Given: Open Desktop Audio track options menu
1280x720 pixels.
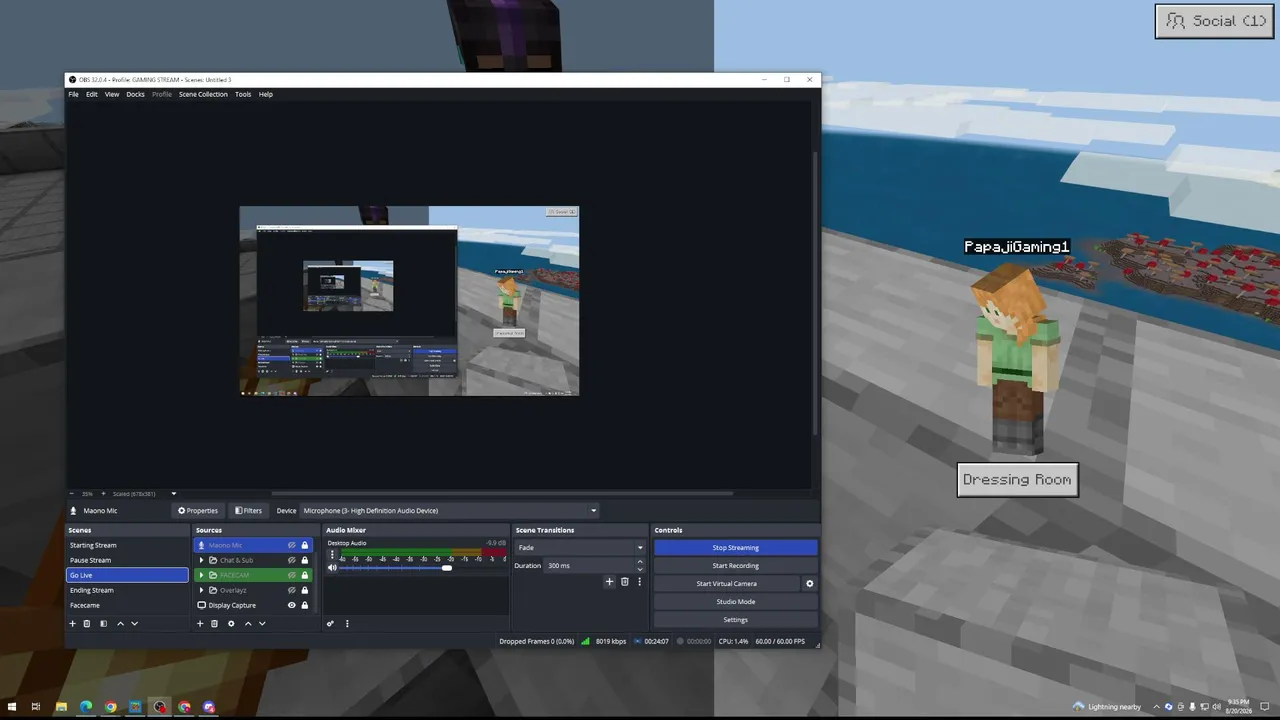Looking at the screenshot, I should coord(332,554).
